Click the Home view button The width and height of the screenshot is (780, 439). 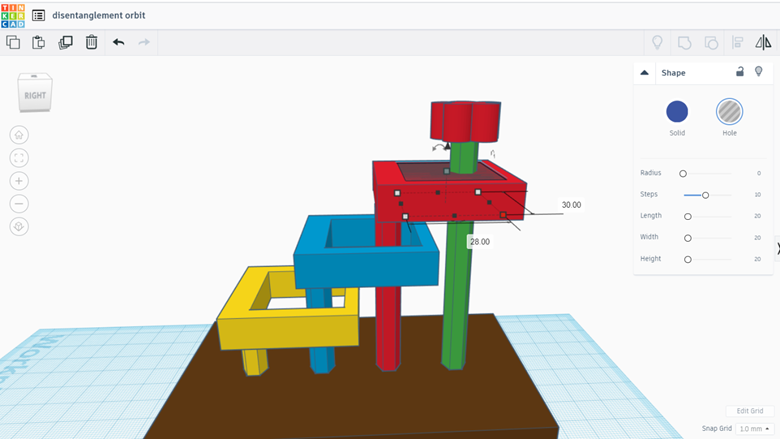click(19, 135)
